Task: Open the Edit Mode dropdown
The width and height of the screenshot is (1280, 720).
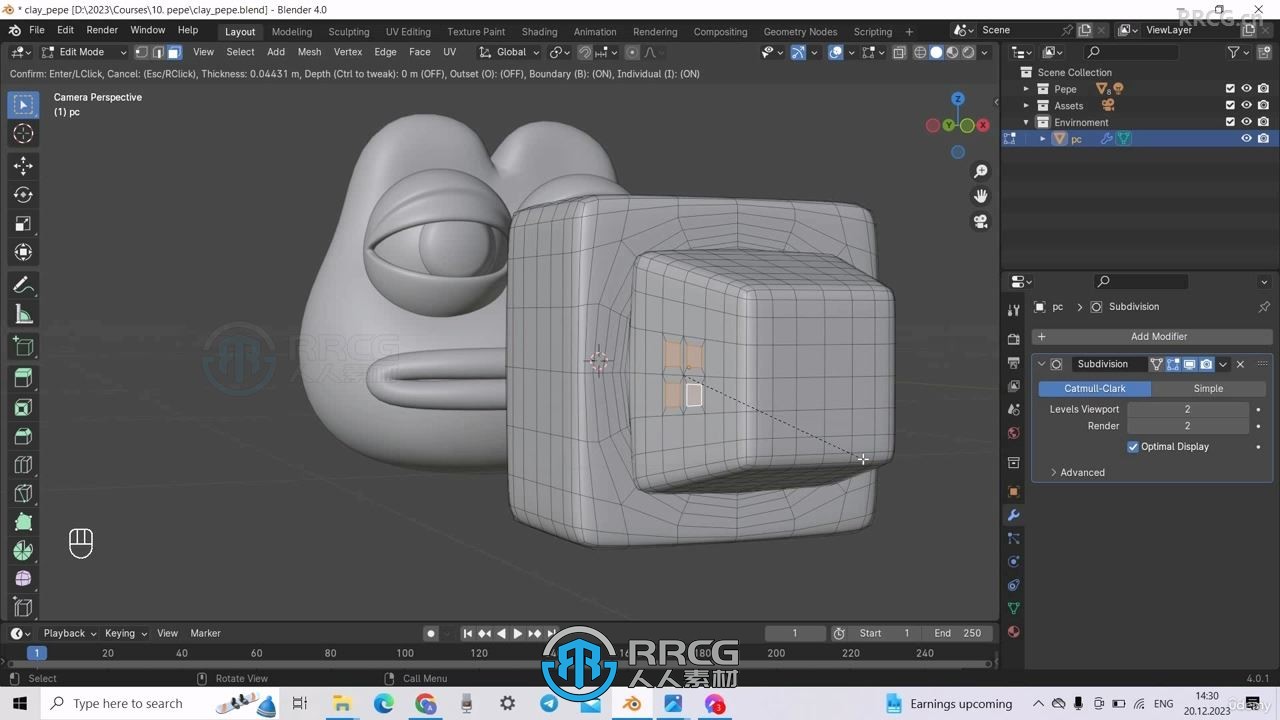Action: click(84, 52)
